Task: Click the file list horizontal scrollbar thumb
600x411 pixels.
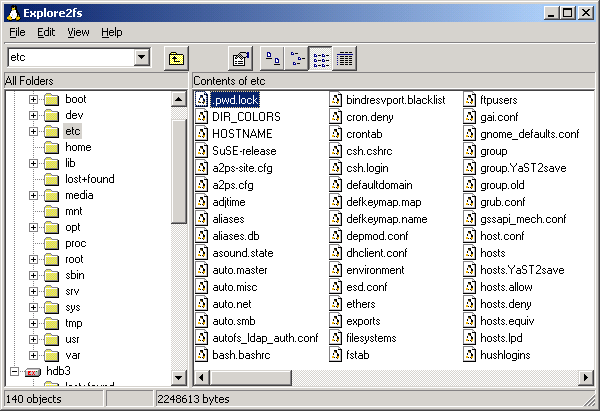Action: tap(250, 378)
